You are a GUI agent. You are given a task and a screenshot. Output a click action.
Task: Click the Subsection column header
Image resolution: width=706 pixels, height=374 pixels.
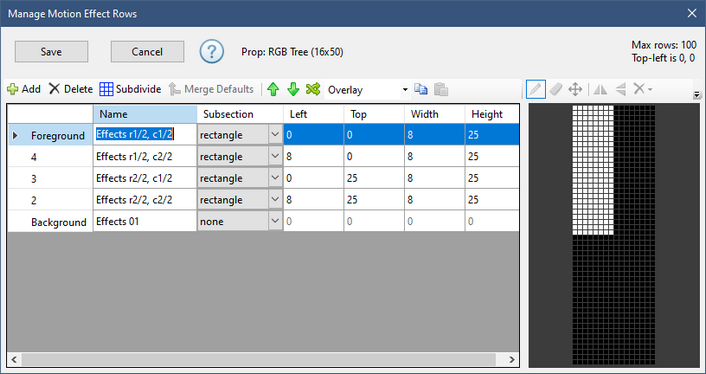(x=240, y=114)
